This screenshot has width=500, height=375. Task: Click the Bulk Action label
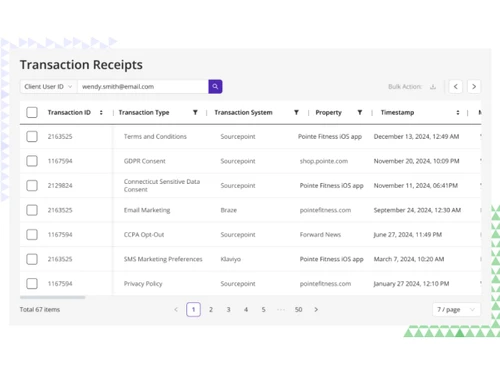tap(405, 87)
